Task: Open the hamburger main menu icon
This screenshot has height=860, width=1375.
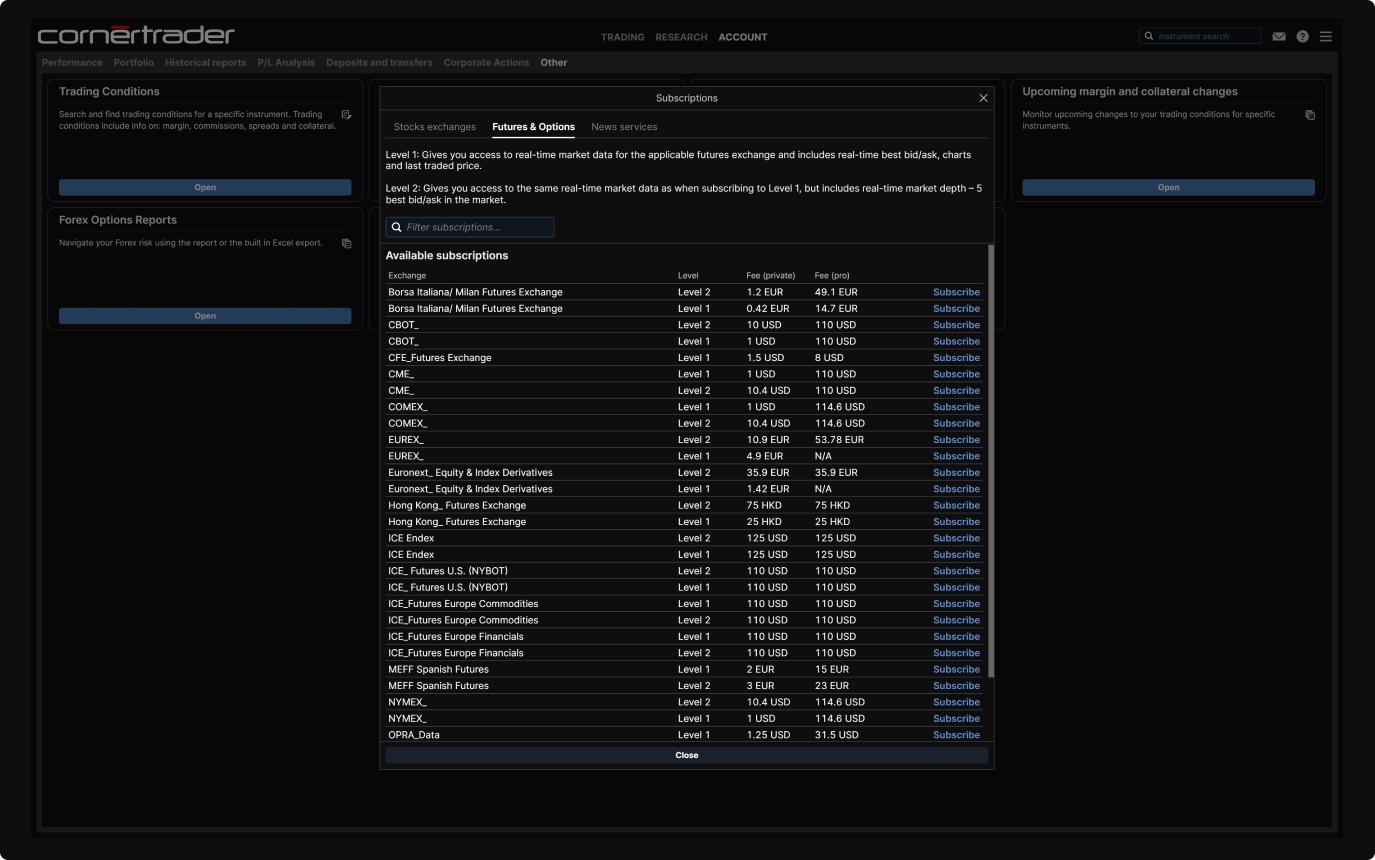Action: pos(1326,37)
